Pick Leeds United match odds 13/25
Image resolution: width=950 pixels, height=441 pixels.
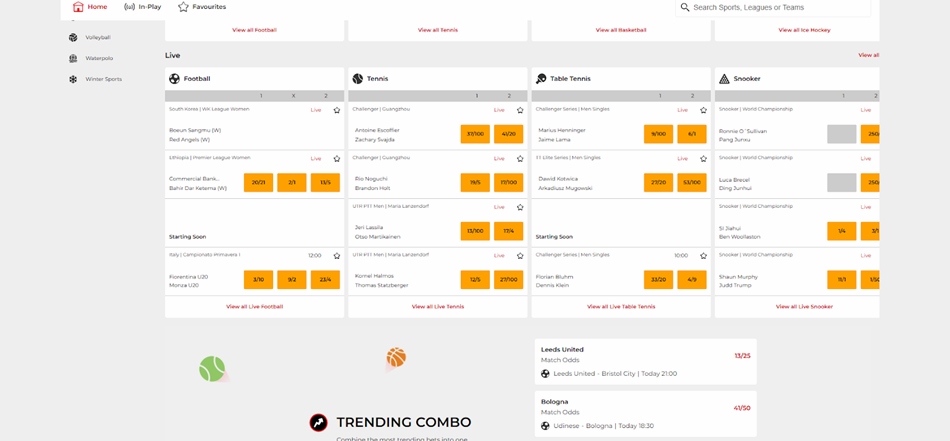742,356
